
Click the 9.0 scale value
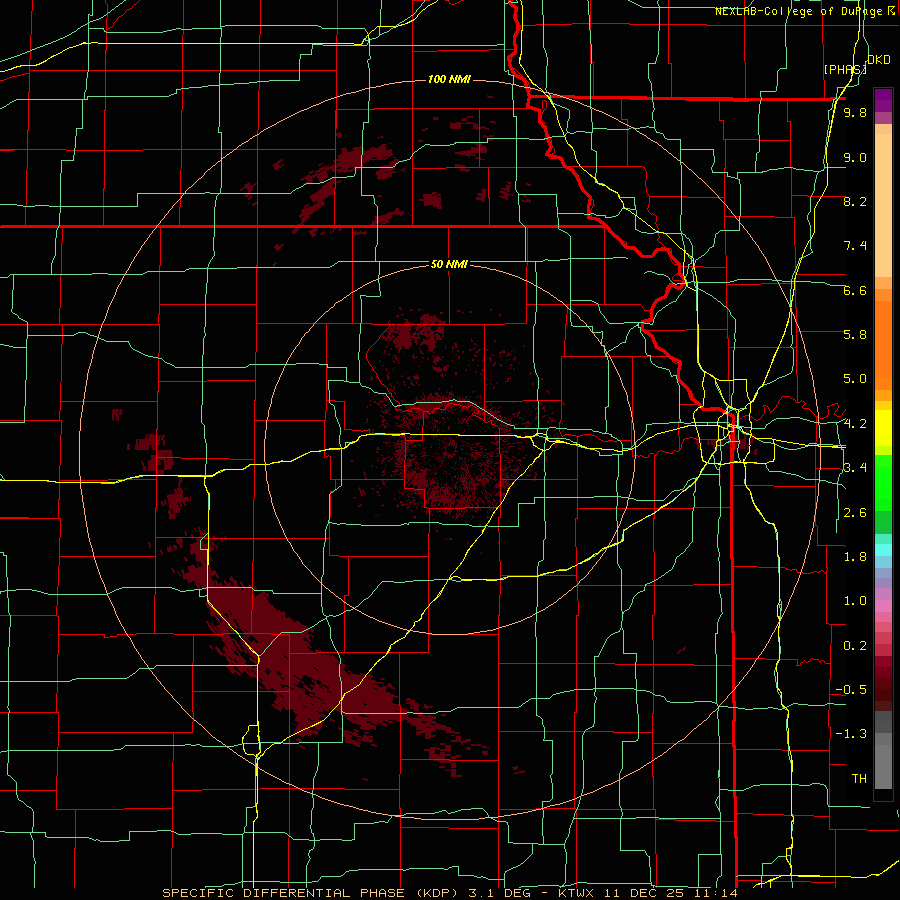coord(855,157)
